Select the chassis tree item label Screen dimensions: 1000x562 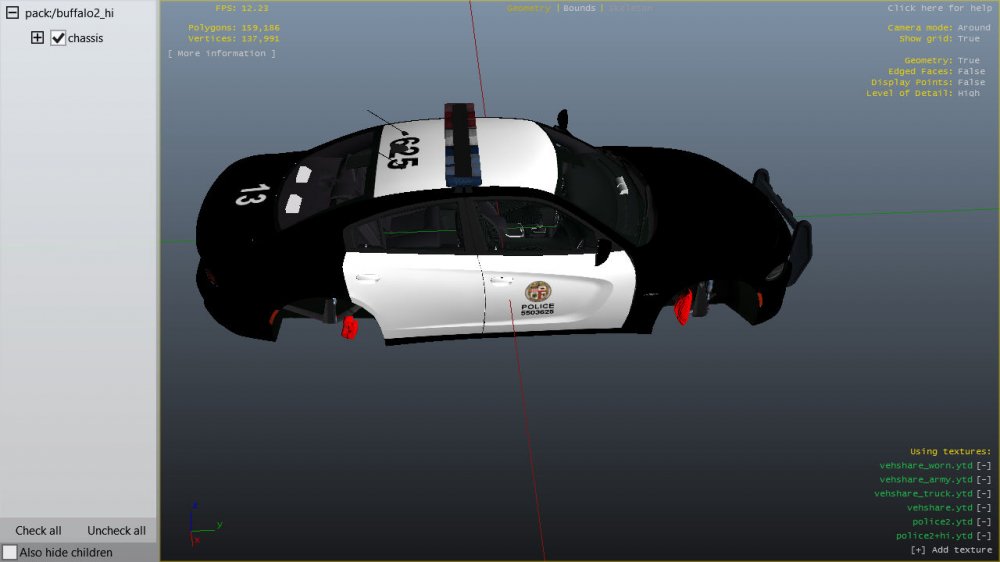pos(85,38)
